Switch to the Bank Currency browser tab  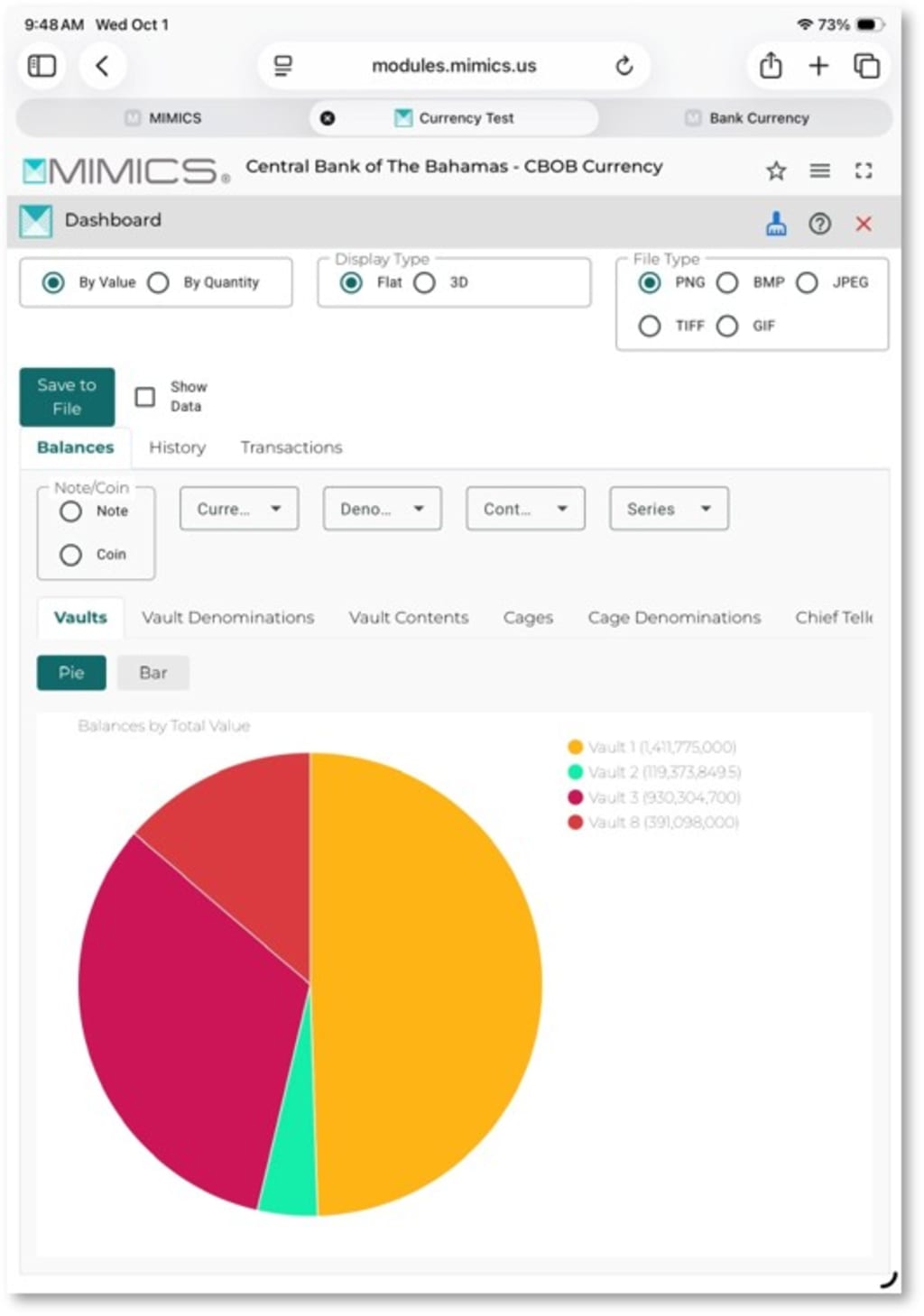point(747,118)
